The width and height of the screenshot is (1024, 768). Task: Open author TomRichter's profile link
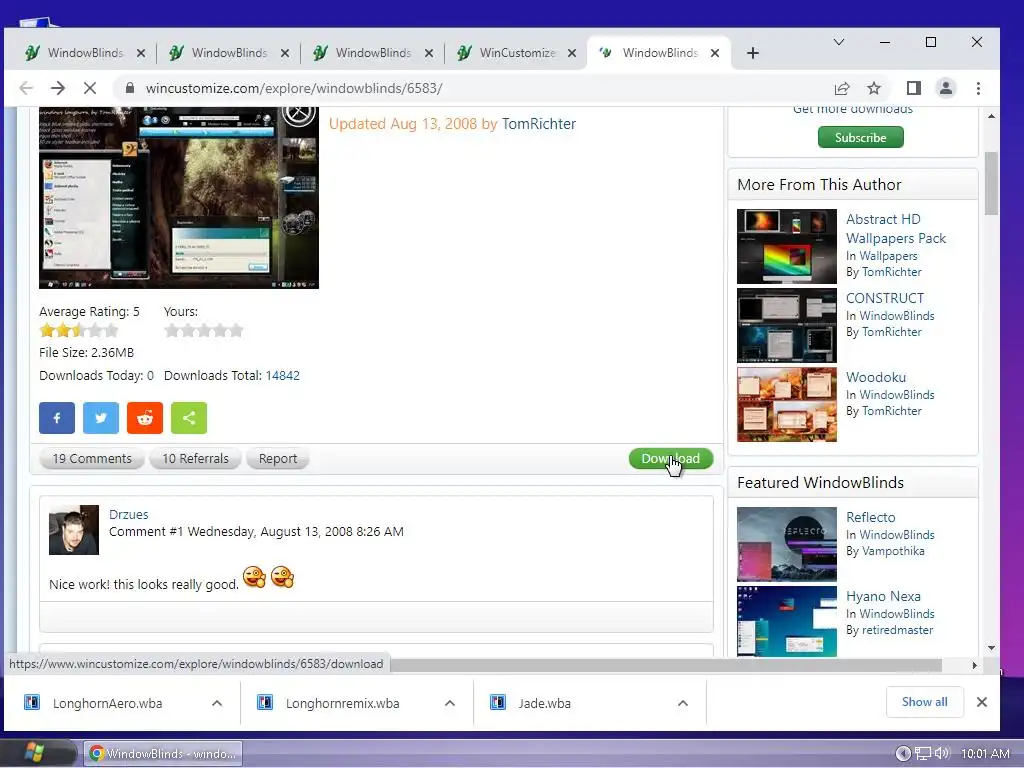(x=539, y=124)
